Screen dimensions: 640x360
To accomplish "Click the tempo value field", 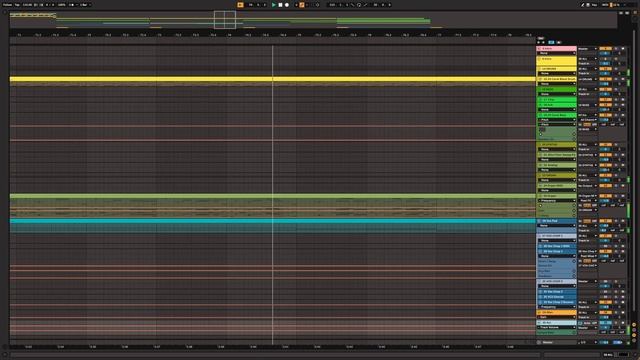I will coord(27,5).
